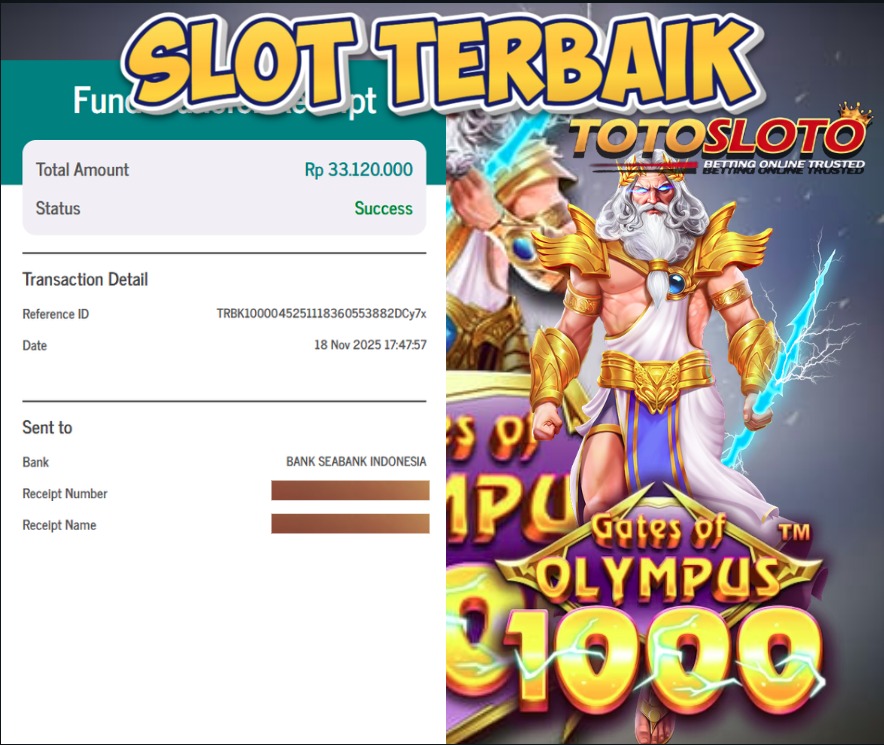Click the TM trademark symbol
This screenshot has width=884, height=745.
pos(793,531)
